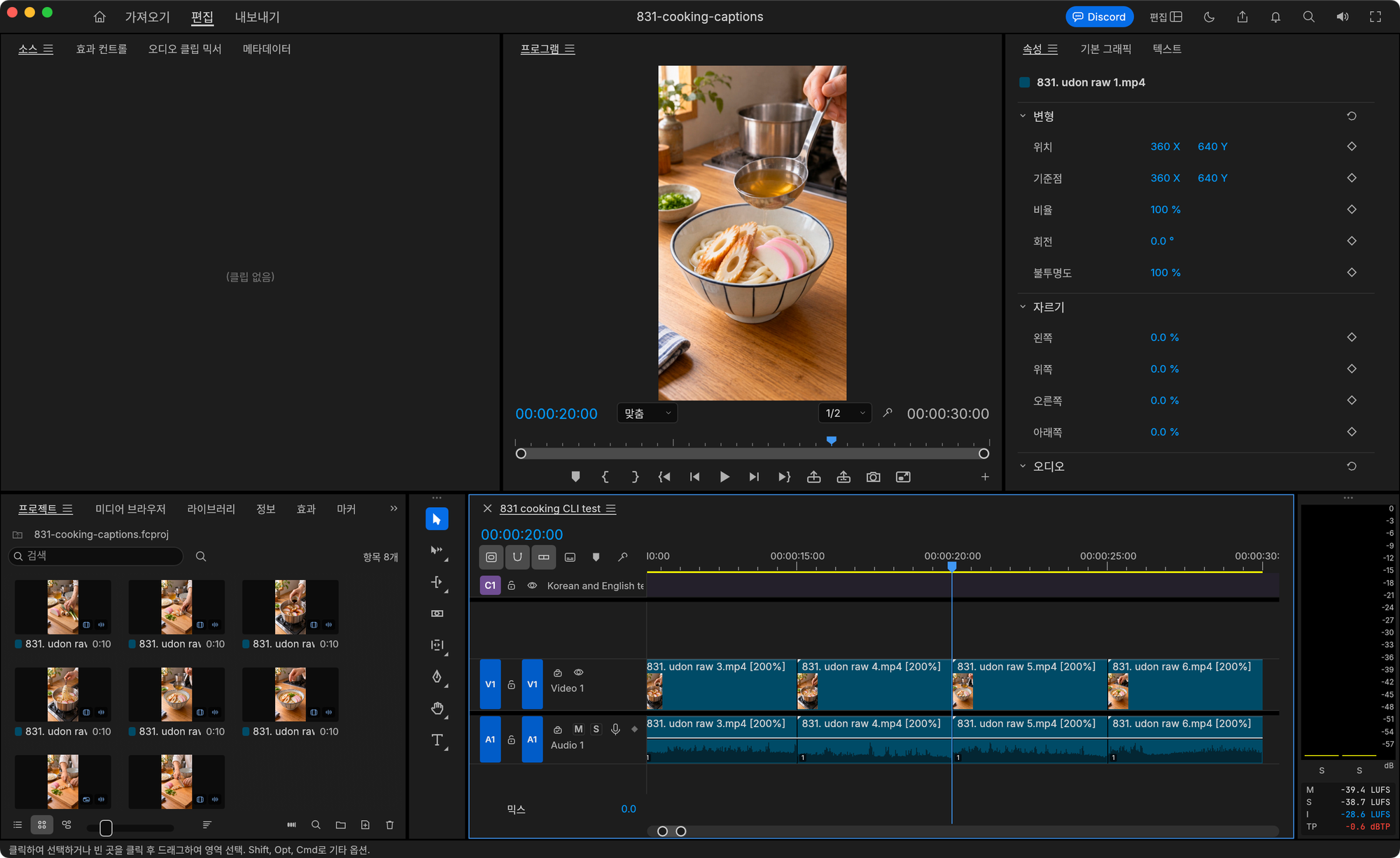Open the 효과 컨트롤 tab

101,49
